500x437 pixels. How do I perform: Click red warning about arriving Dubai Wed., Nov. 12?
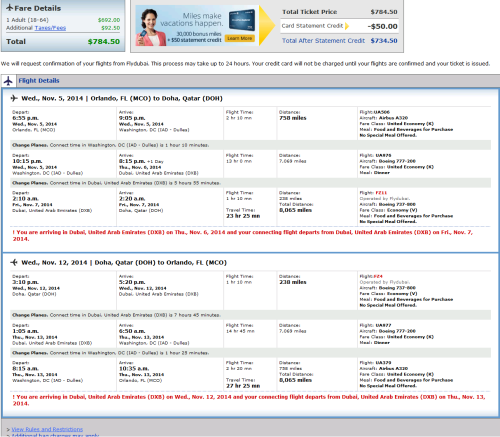(x=249, y=400)
